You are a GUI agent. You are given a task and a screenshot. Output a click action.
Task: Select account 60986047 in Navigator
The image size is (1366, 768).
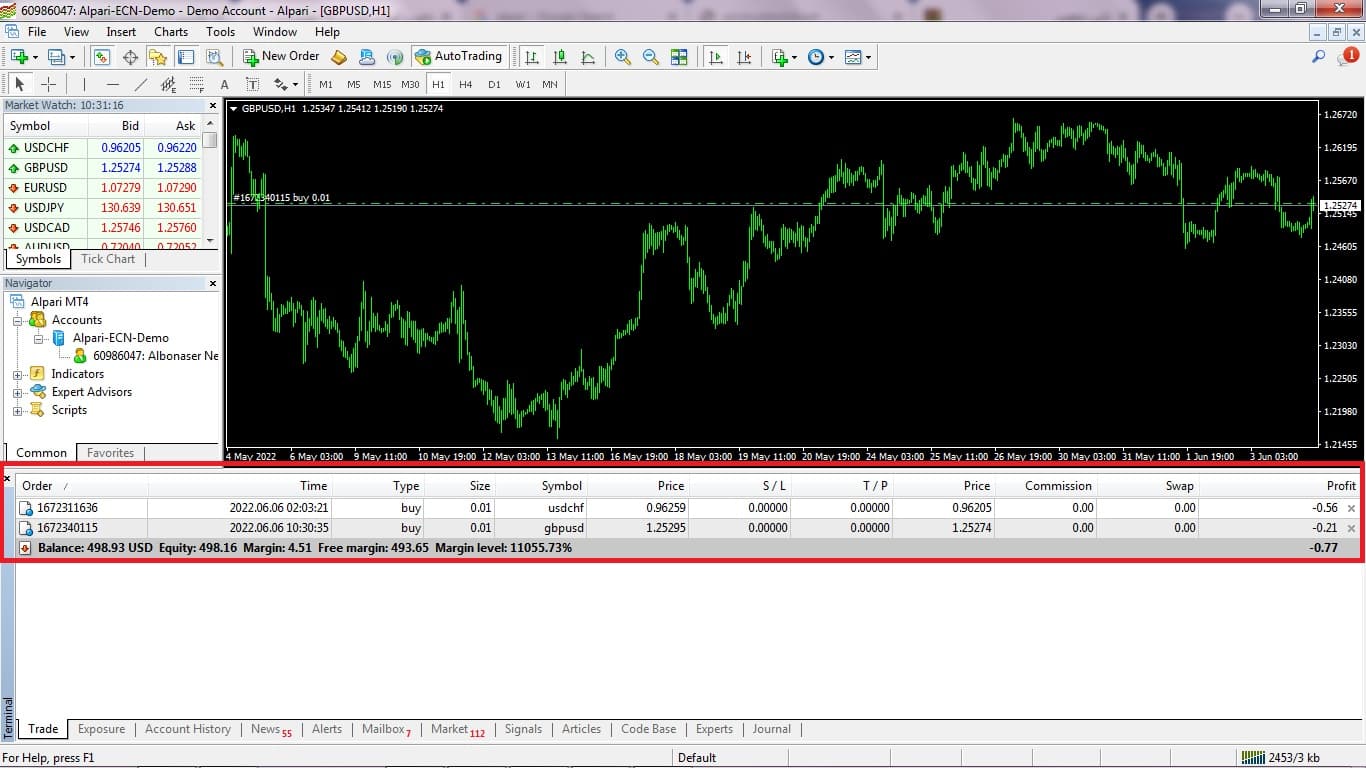[145, 356]
